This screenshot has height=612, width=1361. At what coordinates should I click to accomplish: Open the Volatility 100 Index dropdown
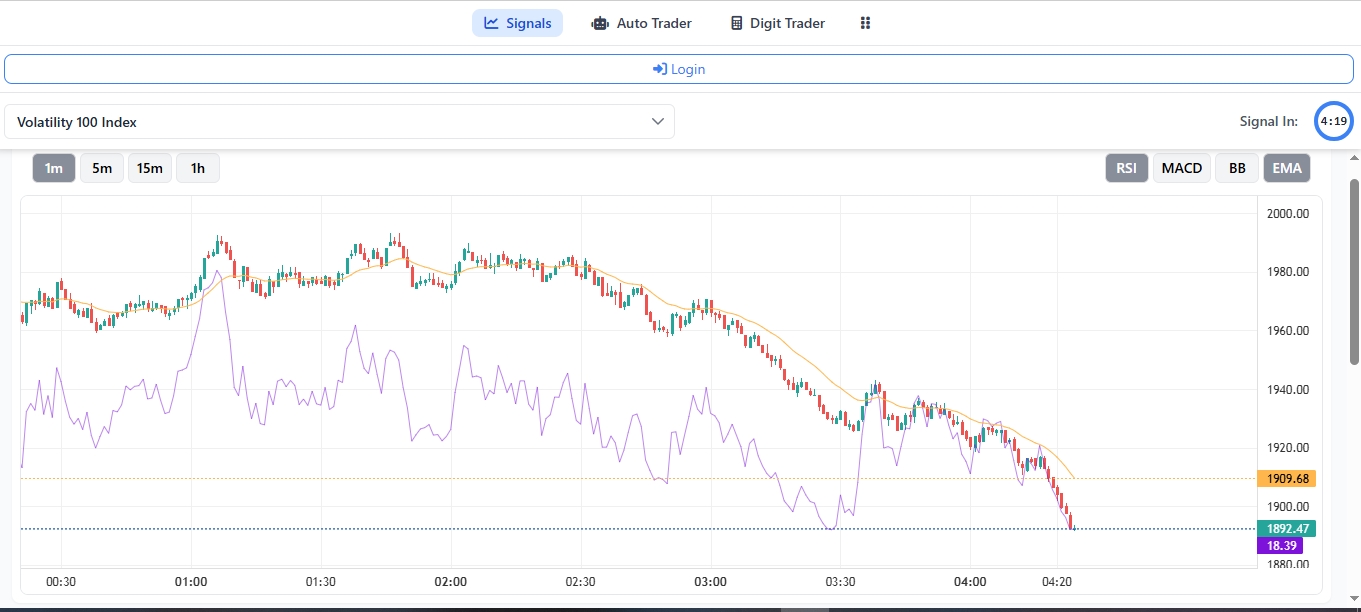[x=339, y=122]
